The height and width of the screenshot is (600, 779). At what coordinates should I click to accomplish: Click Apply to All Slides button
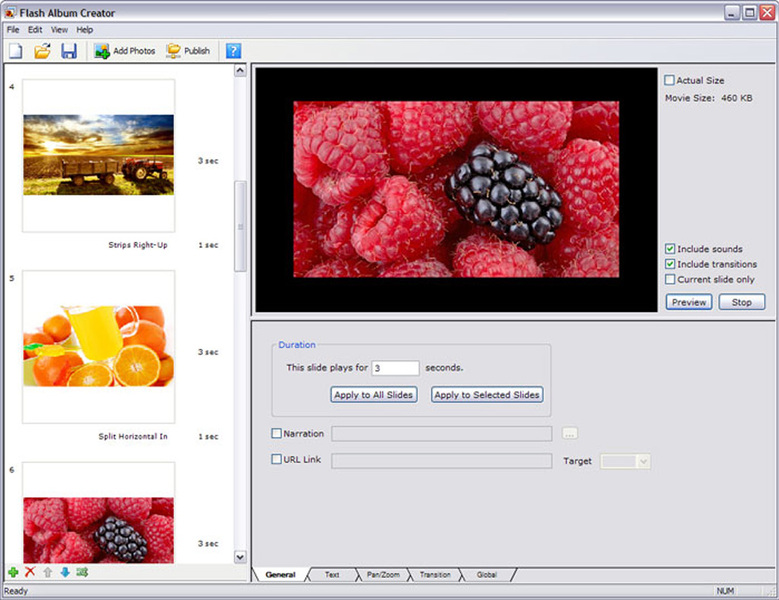[x=374, y=395]
